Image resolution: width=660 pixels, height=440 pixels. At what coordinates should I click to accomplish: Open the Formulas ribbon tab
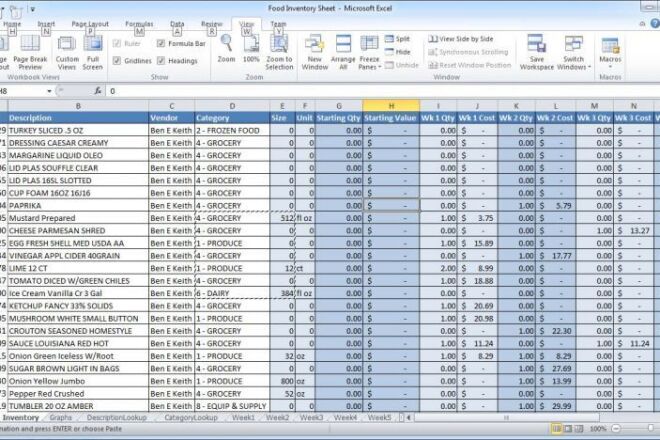(x=139, y=23)
